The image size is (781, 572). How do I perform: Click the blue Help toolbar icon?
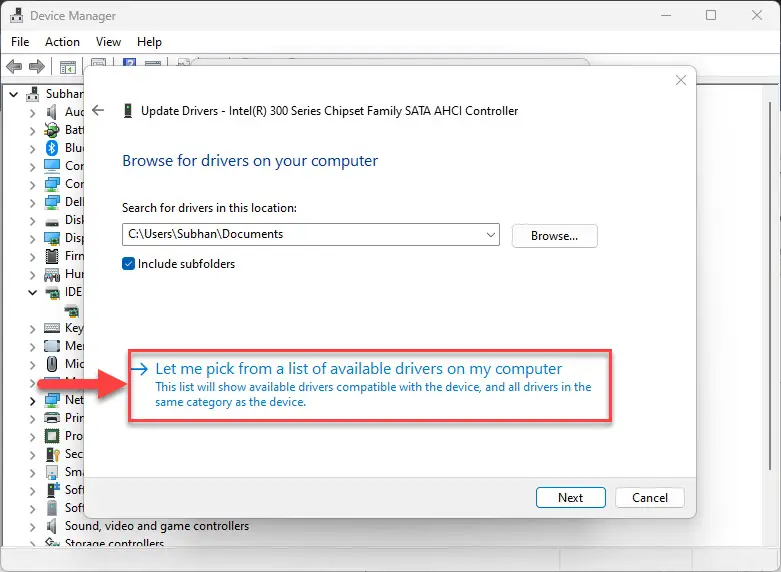click(130, 63)
